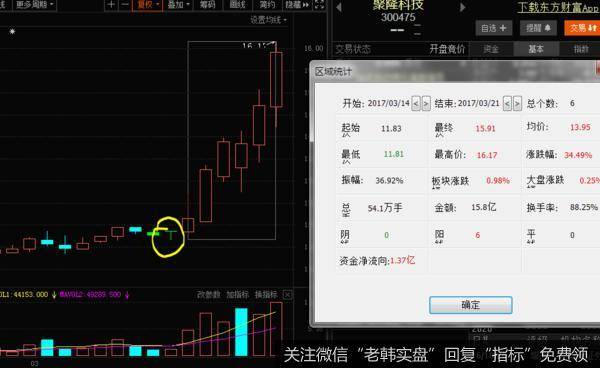
Task: Go to next stock arrow
Action: [463, 7]
